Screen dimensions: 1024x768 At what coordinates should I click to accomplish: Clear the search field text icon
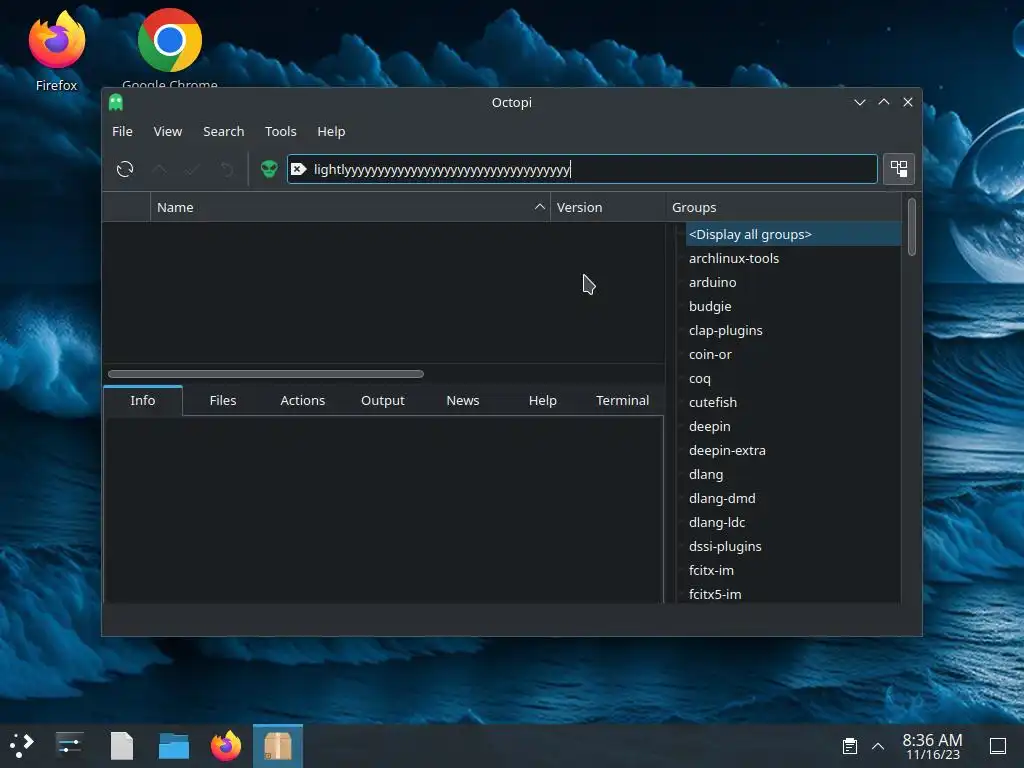(x=298, y=169)
